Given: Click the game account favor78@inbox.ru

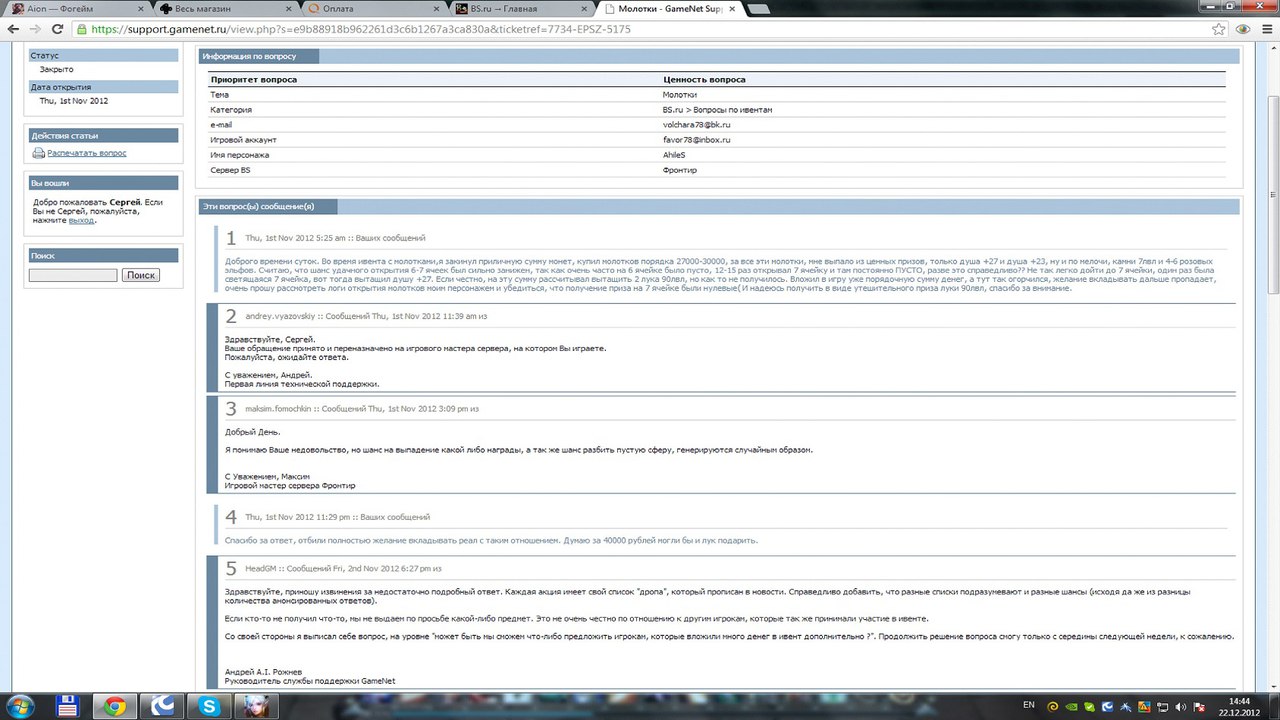Looking at the screenshot, I should 696,140.
